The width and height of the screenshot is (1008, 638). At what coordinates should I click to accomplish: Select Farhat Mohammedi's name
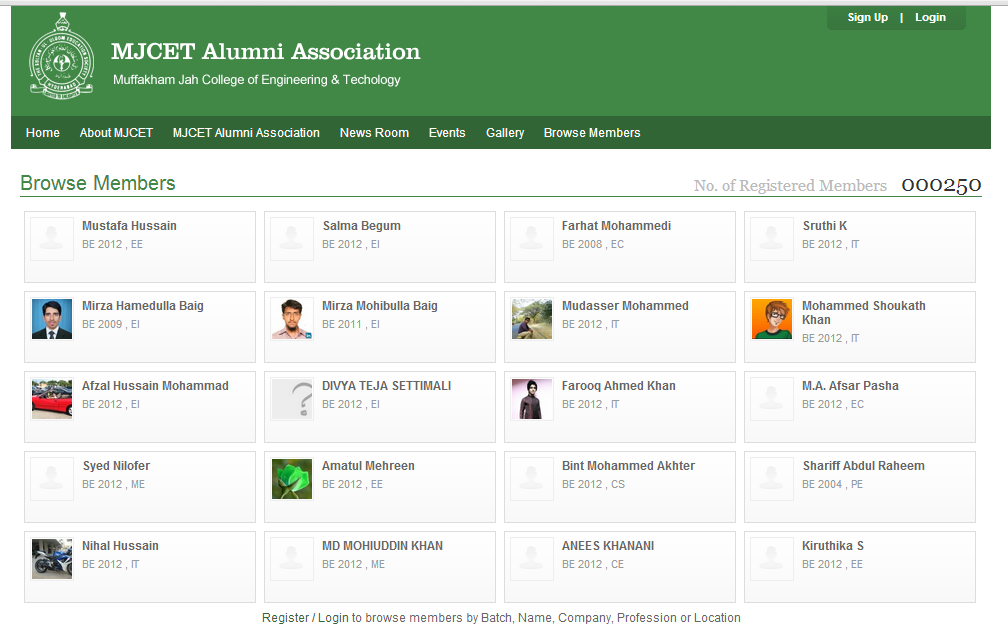(x=616, y=226)
